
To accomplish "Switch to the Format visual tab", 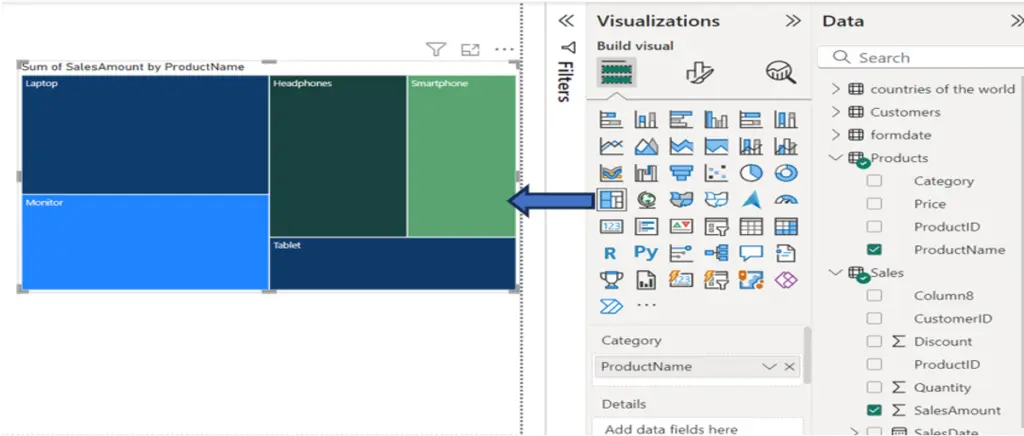I will [x=700, y=72].
